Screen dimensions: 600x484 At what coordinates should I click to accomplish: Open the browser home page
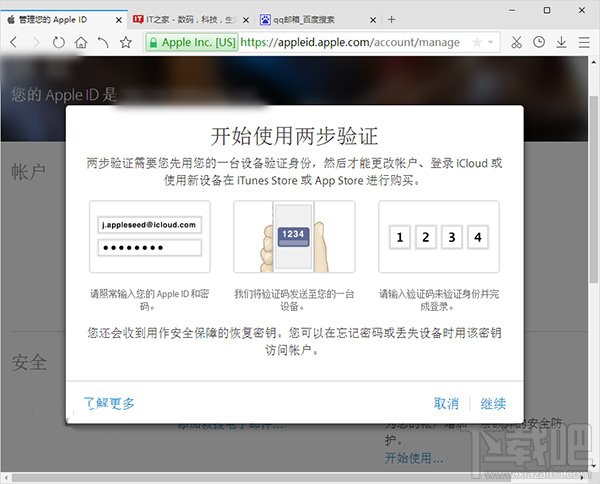tap(81, 42)
